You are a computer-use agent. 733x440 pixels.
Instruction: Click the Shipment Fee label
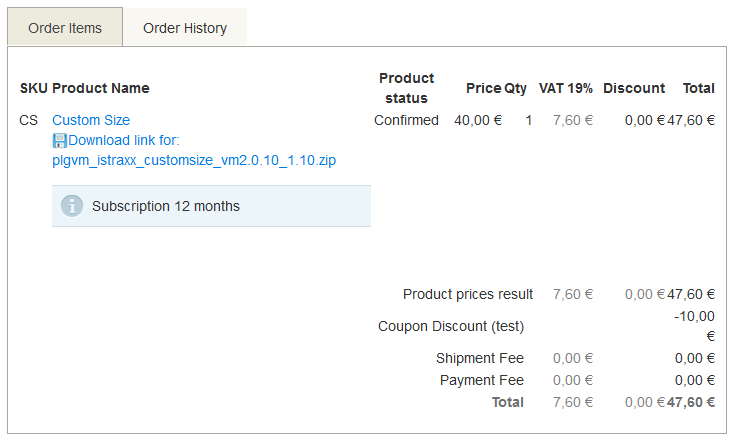[480, 358]
